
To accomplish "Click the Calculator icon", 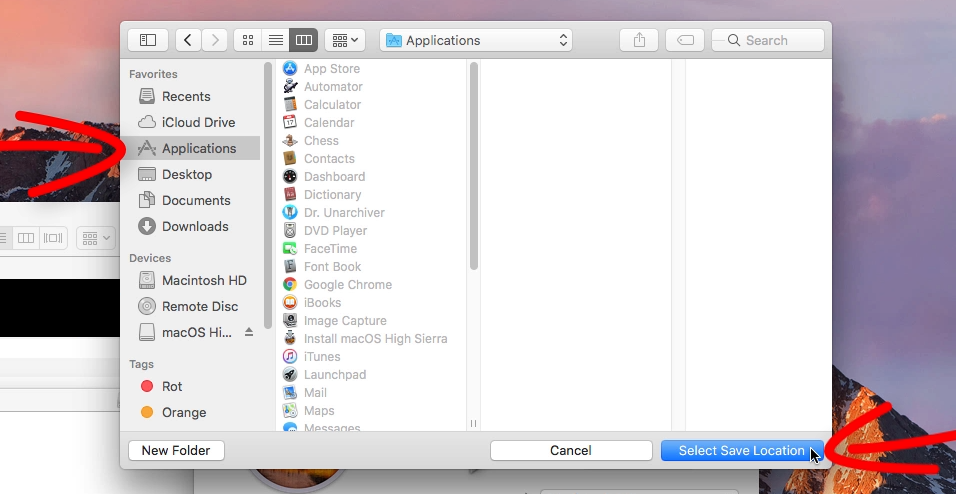I will pos(290,104).
